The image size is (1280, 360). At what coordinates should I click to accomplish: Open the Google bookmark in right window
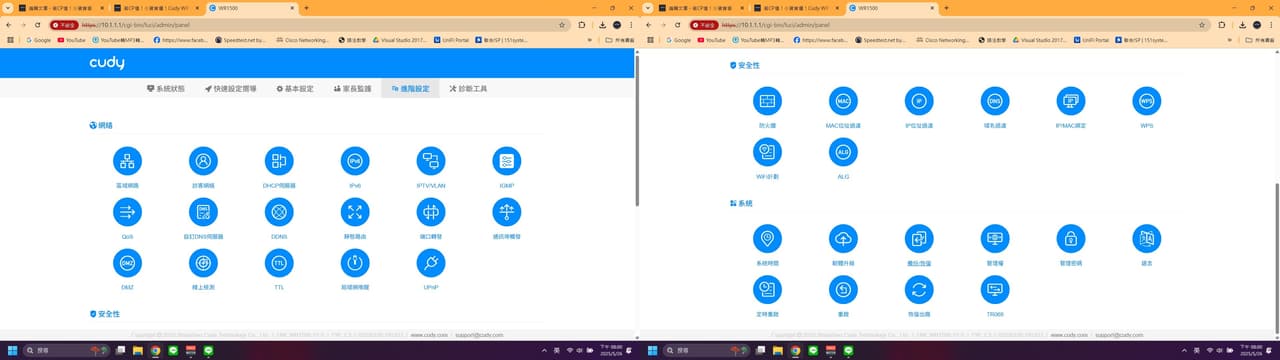(x=677, y=40)
